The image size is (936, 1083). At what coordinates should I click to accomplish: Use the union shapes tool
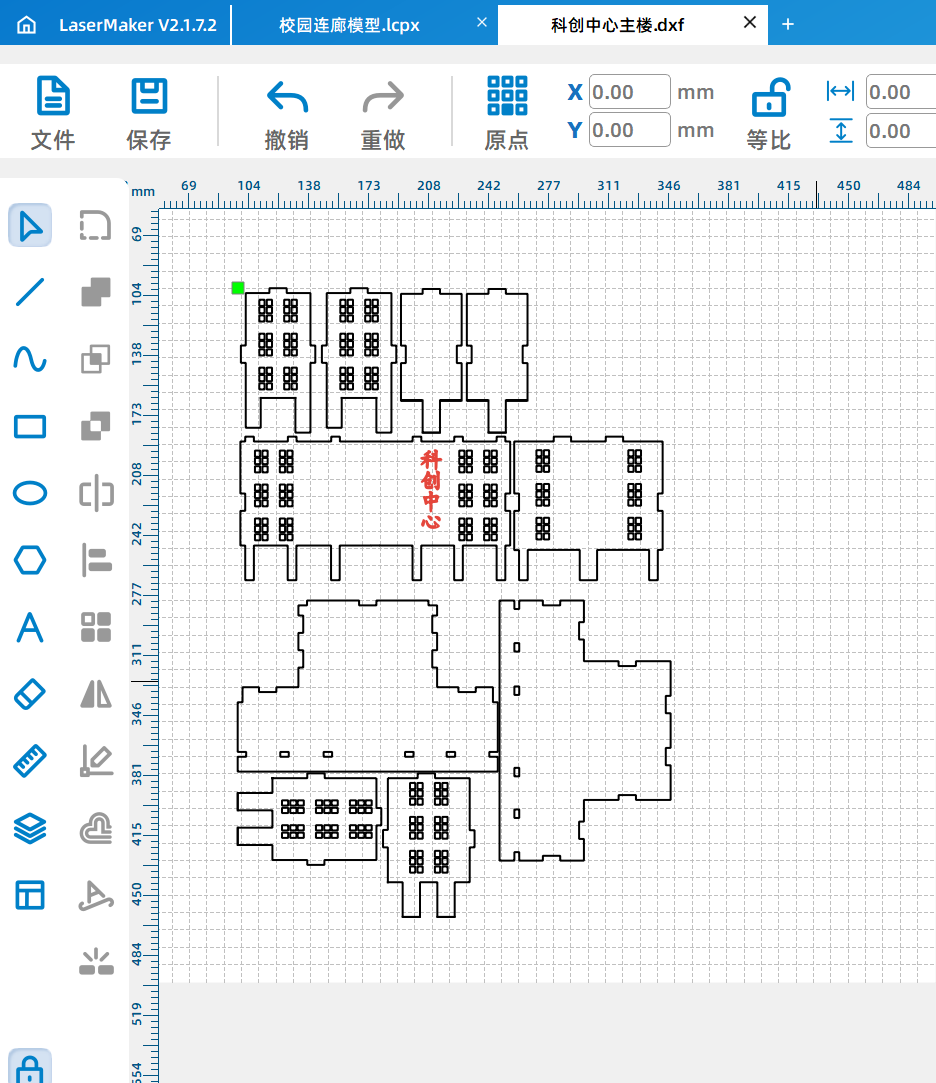click(96, 292)
